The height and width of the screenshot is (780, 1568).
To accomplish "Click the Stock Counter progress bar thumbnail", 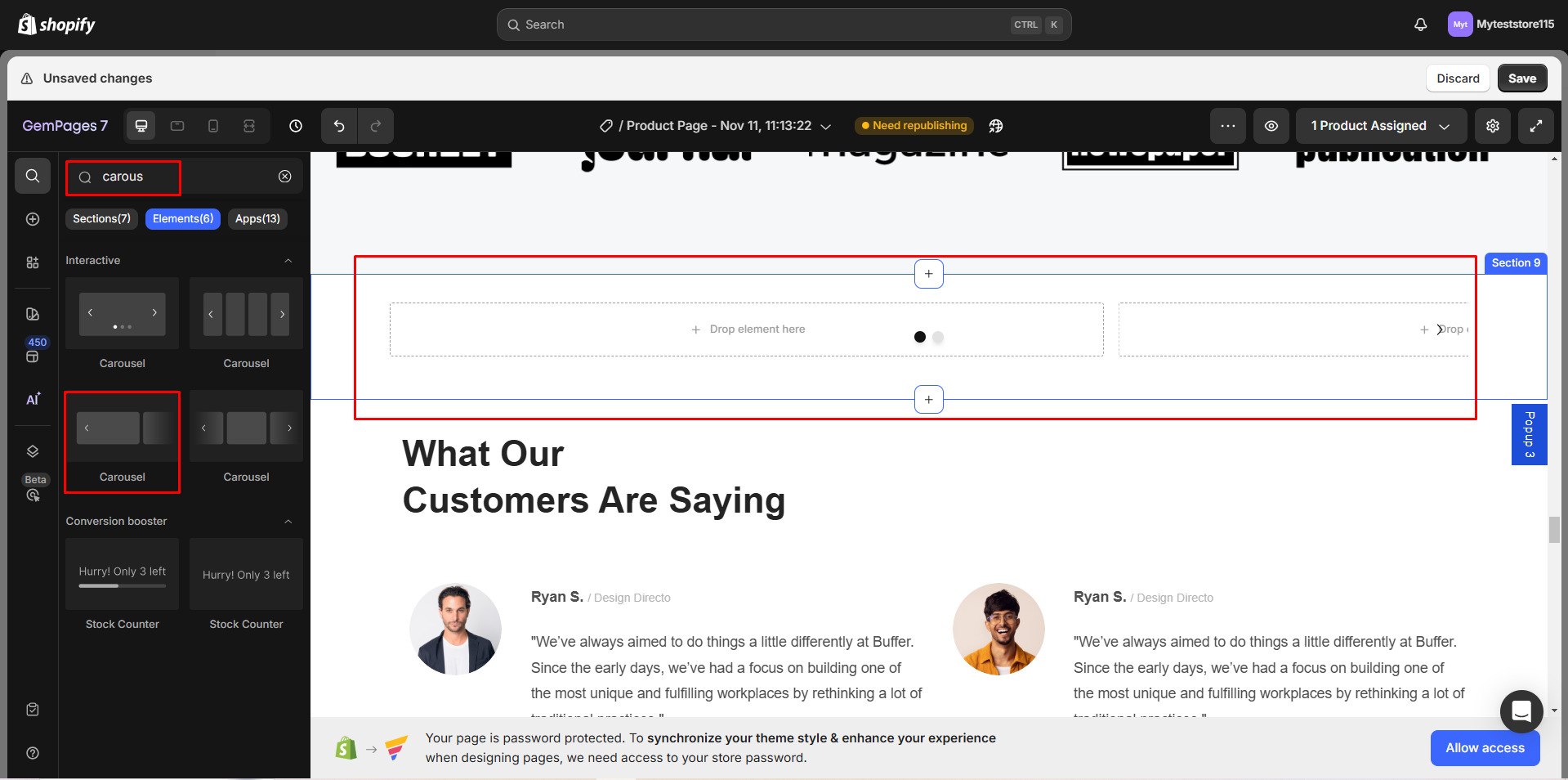I will 121,574.
